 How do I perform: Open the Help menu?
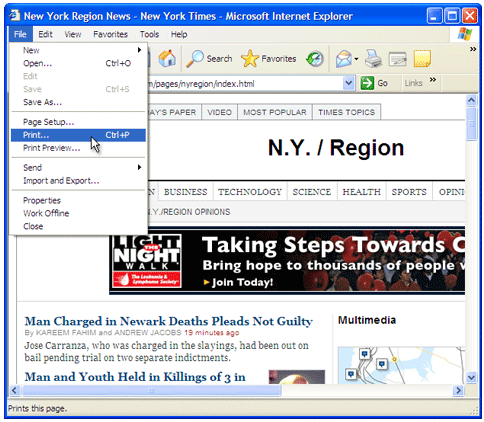coord(179,34)
